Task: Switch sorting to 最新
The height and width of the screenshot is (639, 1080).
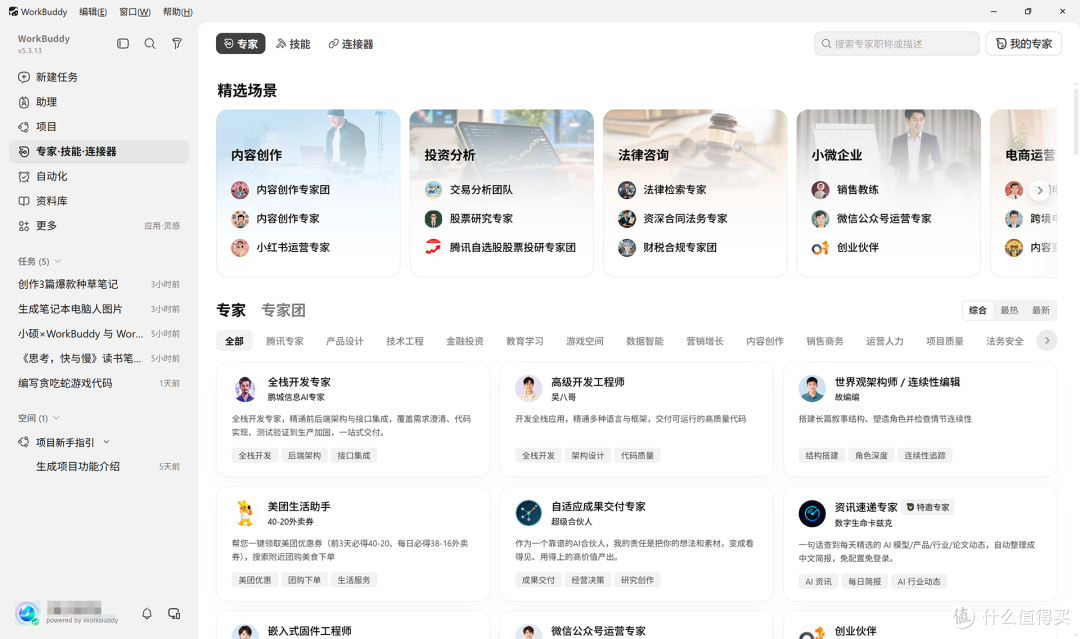Action: tap(1041, 311)
